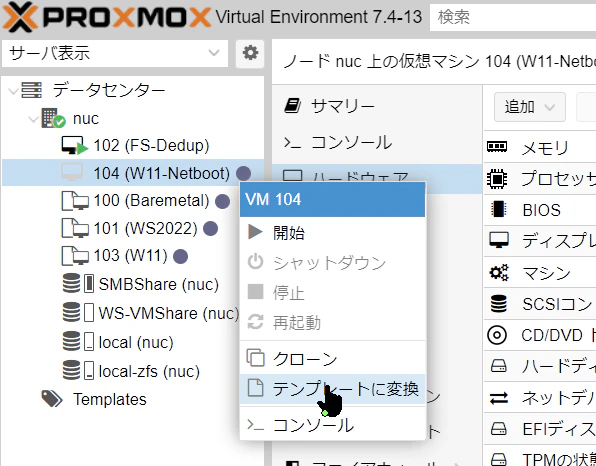596x466 pixels.
Task: Click the template icon for 101 (WS2022)
Action: [x=74, y=228]
